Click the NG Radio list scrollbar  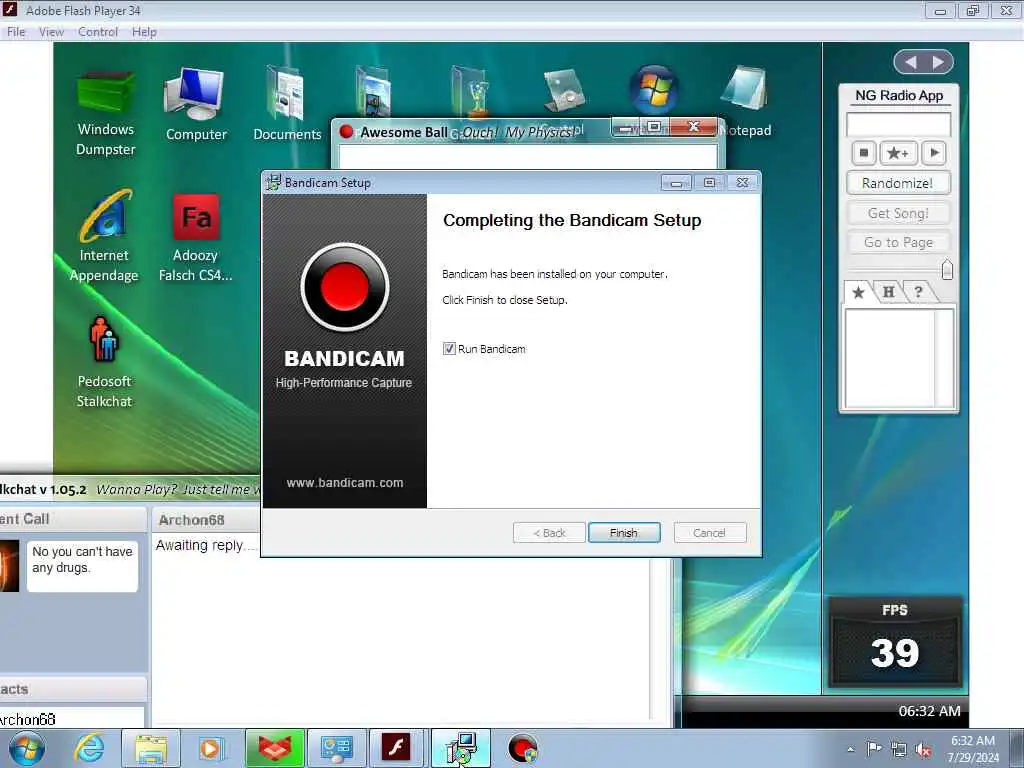click(x=944, y=359)
